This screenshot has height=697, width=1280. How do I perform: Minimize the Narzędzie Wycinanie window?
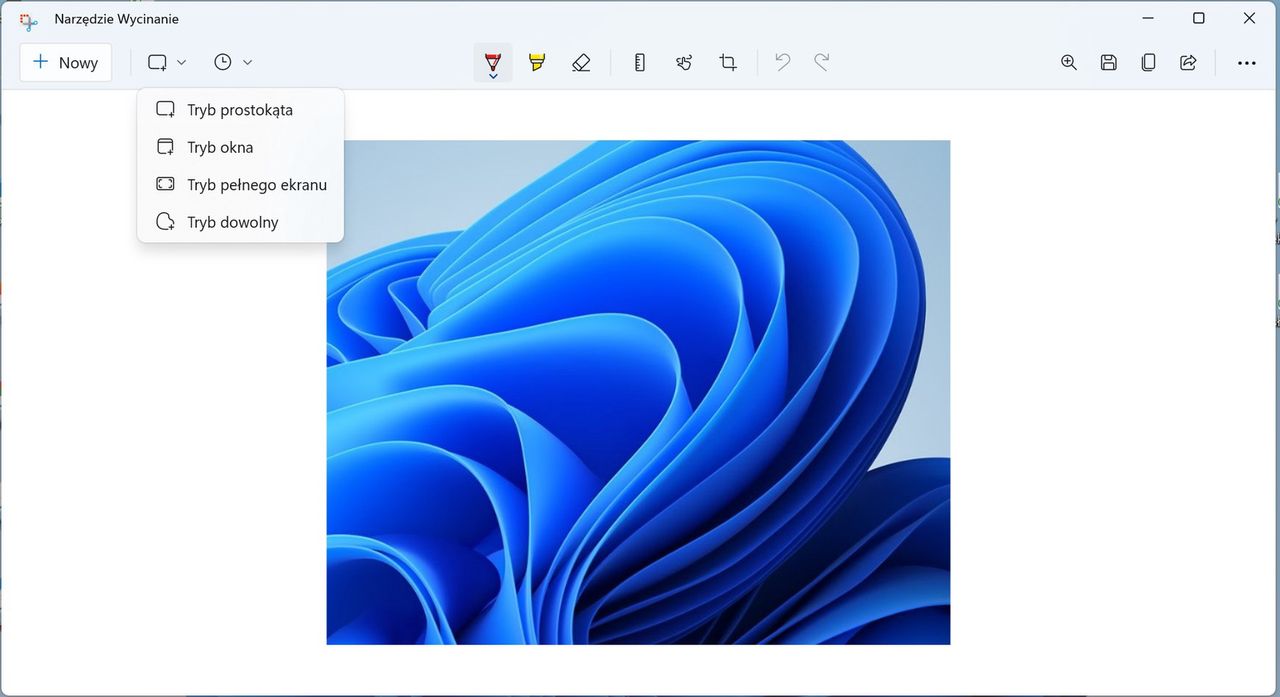point(1149,18)
